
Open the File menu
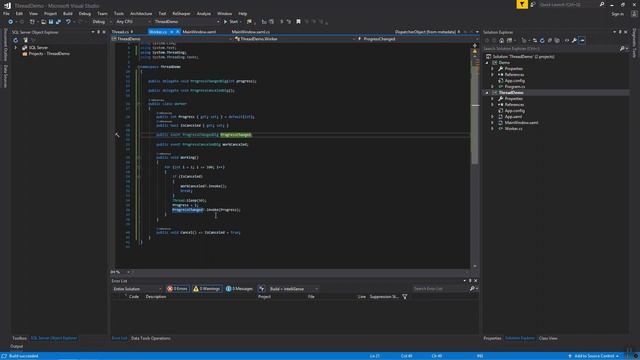coord(6,13)
